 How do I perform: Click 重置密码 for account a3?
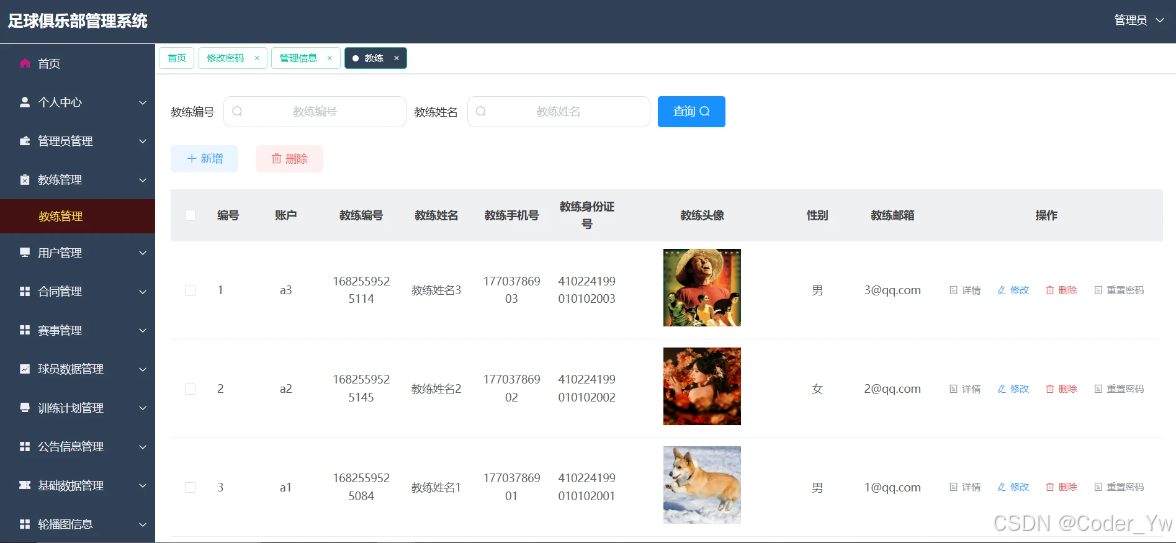tap(1119, 290)
